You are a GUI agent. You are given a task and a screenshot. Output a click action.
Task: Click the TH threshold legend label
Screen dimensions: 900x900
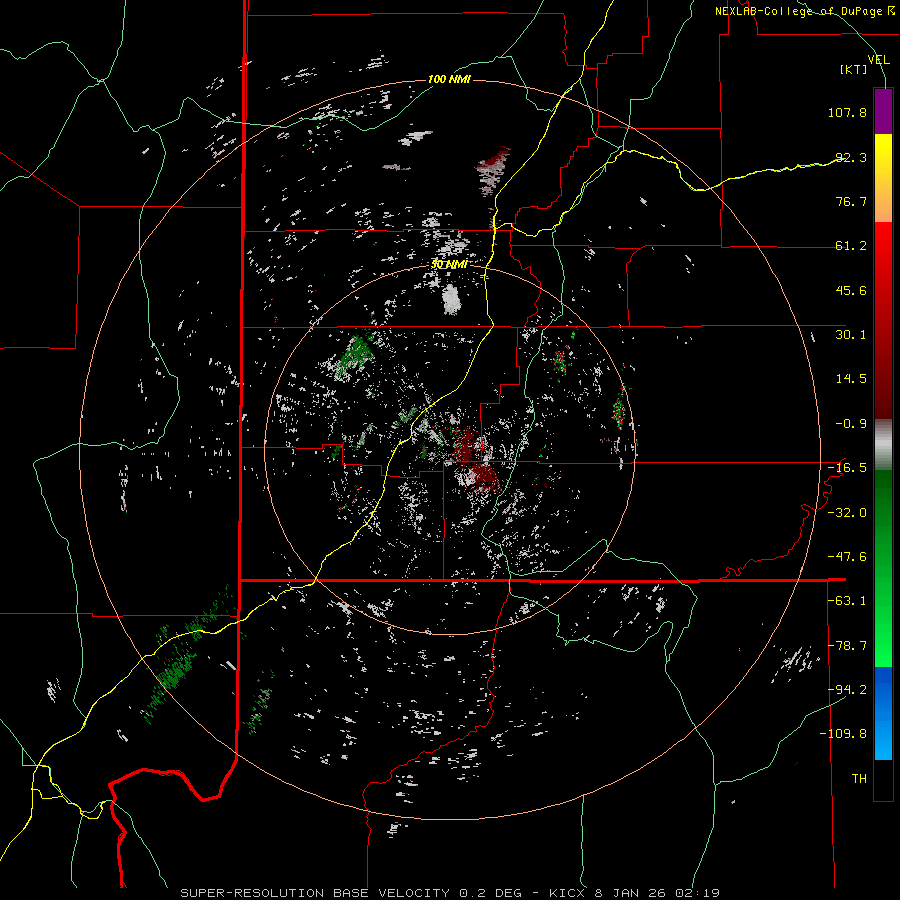coord(859,779)
